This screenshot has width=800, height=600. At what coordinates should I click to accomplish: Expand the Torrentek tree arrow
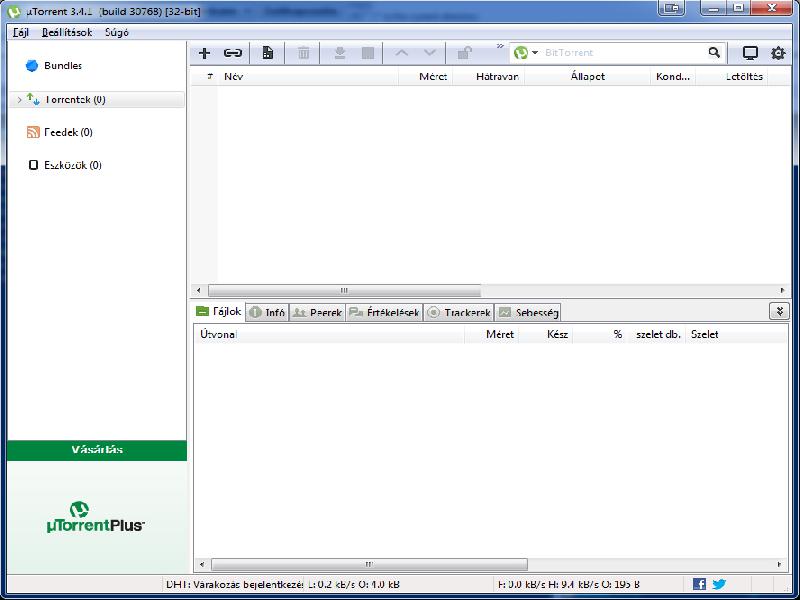coord(19,99)
